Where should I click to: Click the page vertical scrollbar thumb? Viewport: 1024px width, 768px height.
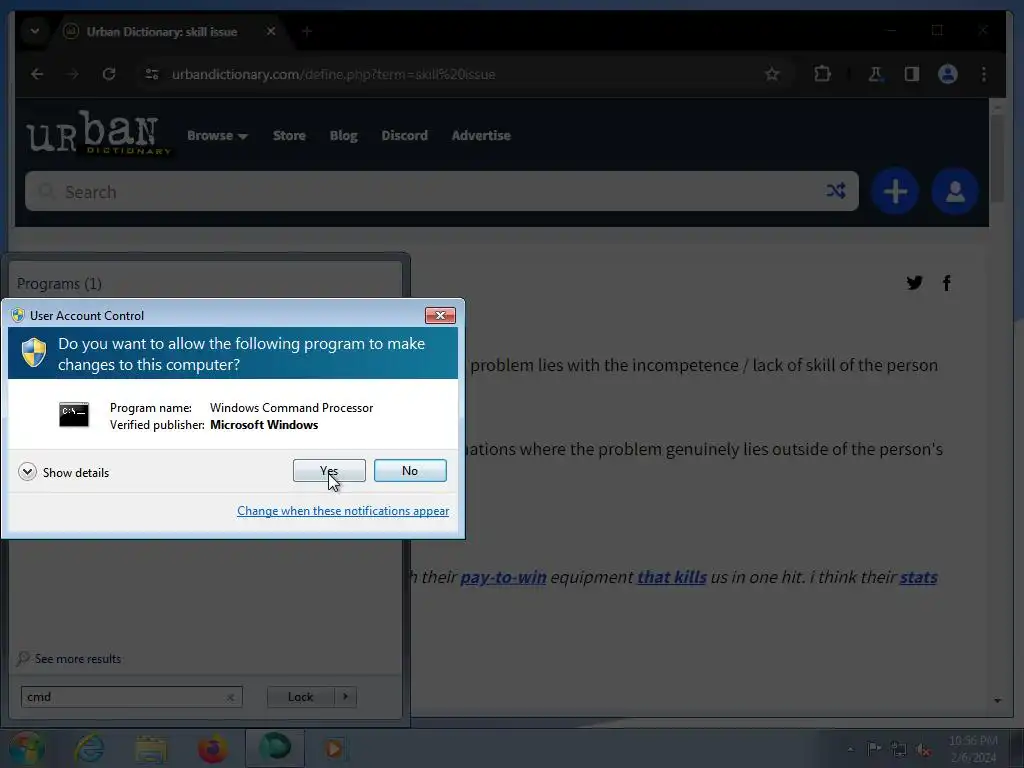(x=997, y=160)
